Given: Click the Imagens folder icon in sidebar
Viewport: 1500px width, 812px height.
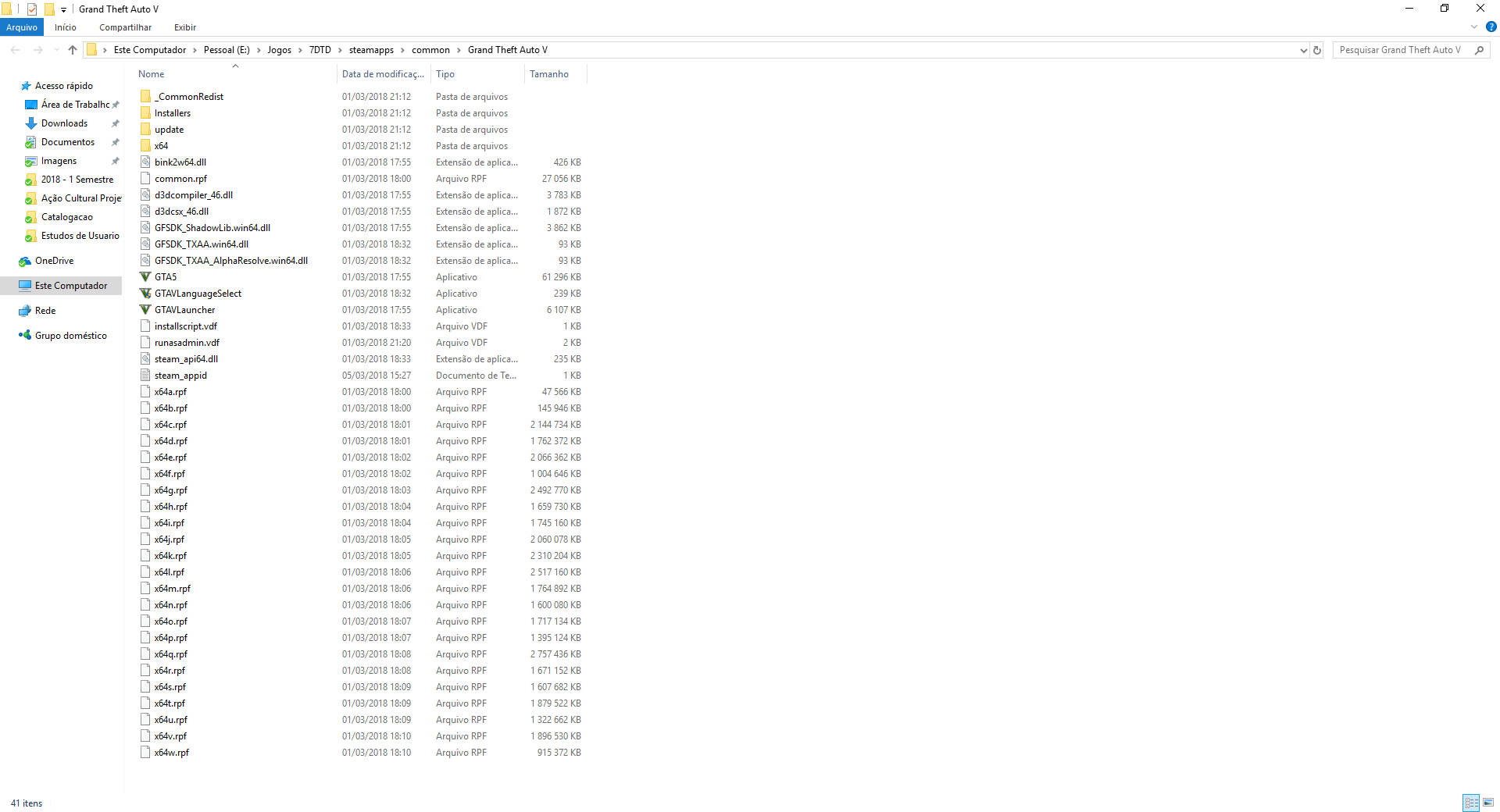Looking at the screenshot, I should coord(31,161).
